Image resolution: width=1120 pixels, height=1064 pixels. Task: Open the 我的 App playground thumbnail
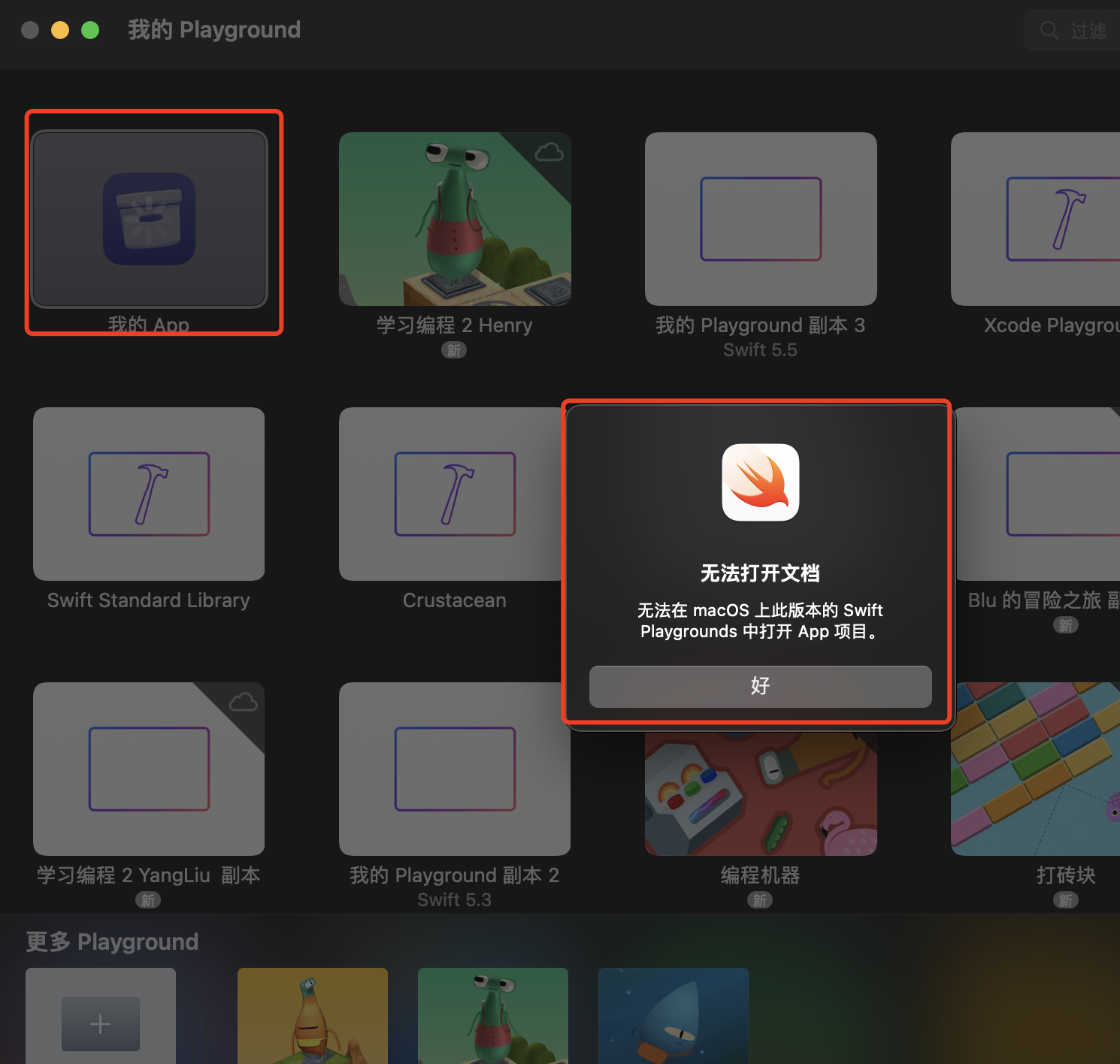149,219
